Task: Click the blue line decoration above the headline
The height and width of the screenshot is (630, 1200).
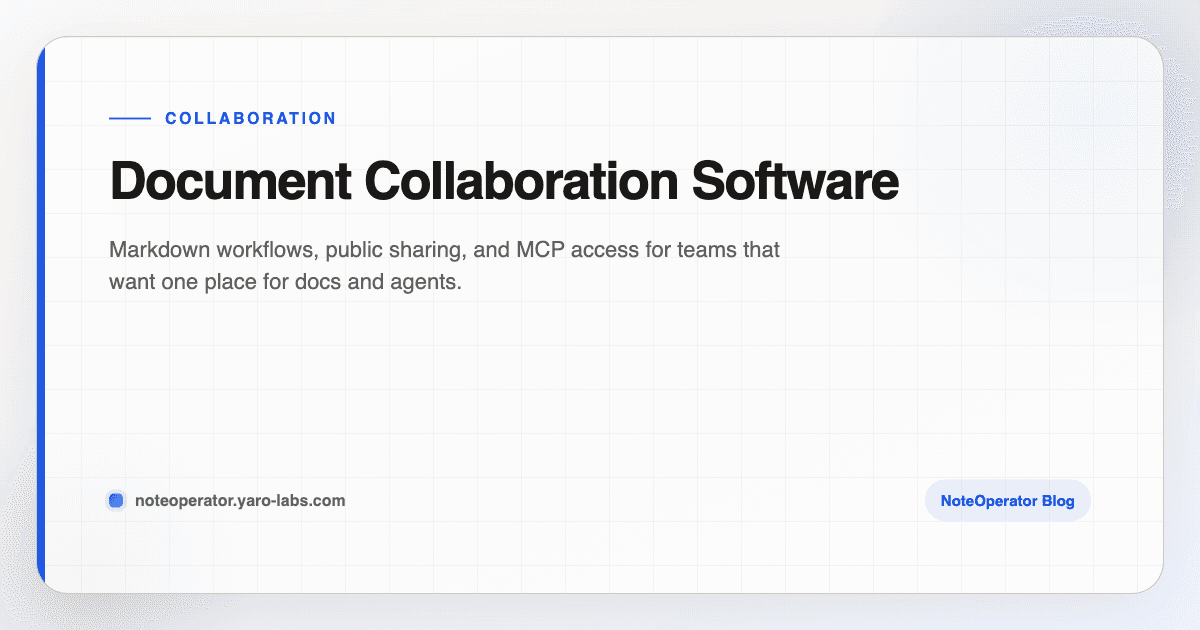Action: 128,118
